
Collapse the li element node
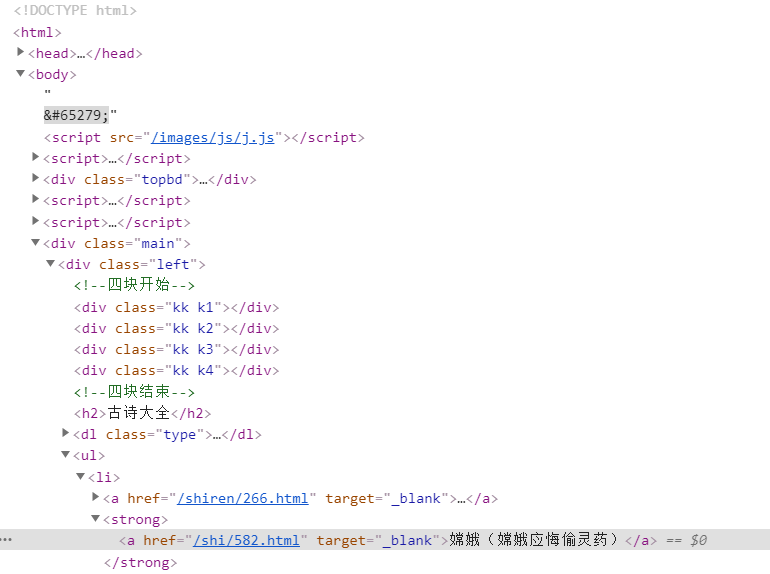[x=81, y=476]
